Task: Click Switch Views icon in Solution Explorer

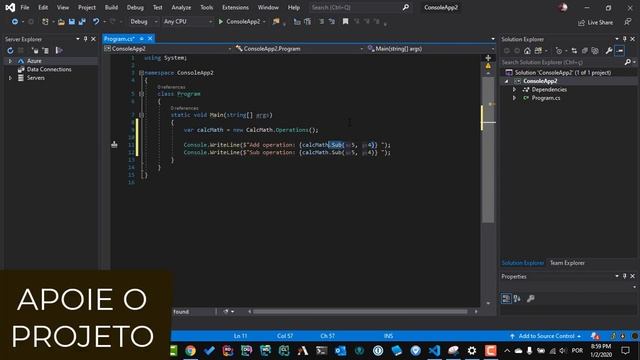Action: click(538, 51)
